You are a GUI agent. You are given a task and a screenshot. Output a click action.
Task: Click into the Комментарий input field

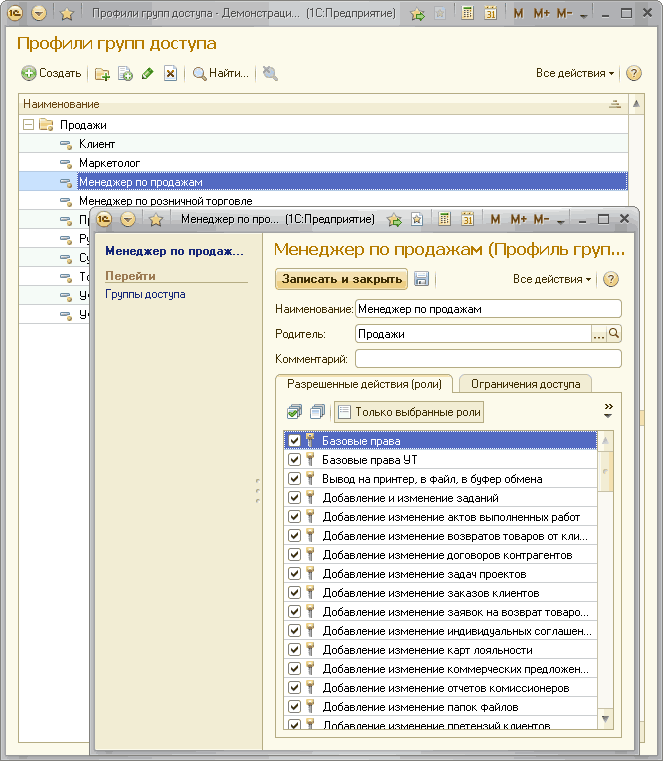click(488, 359)
